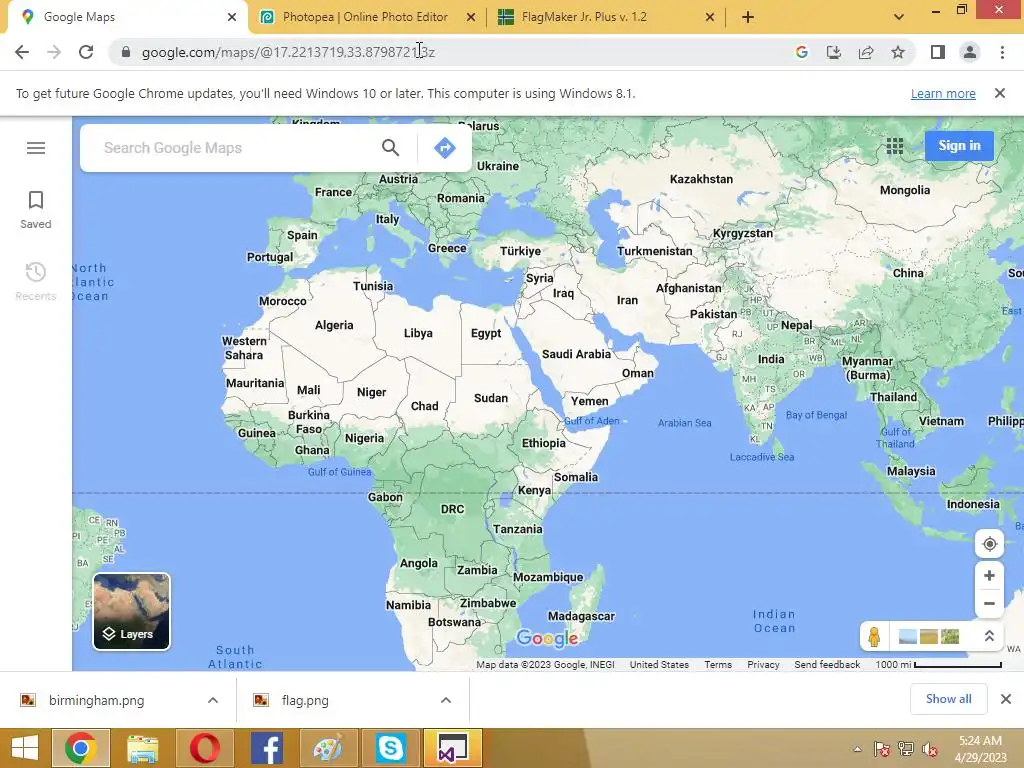Click Send feedback link
Viewport: 1024px width, 768px height.
(827, 665)
